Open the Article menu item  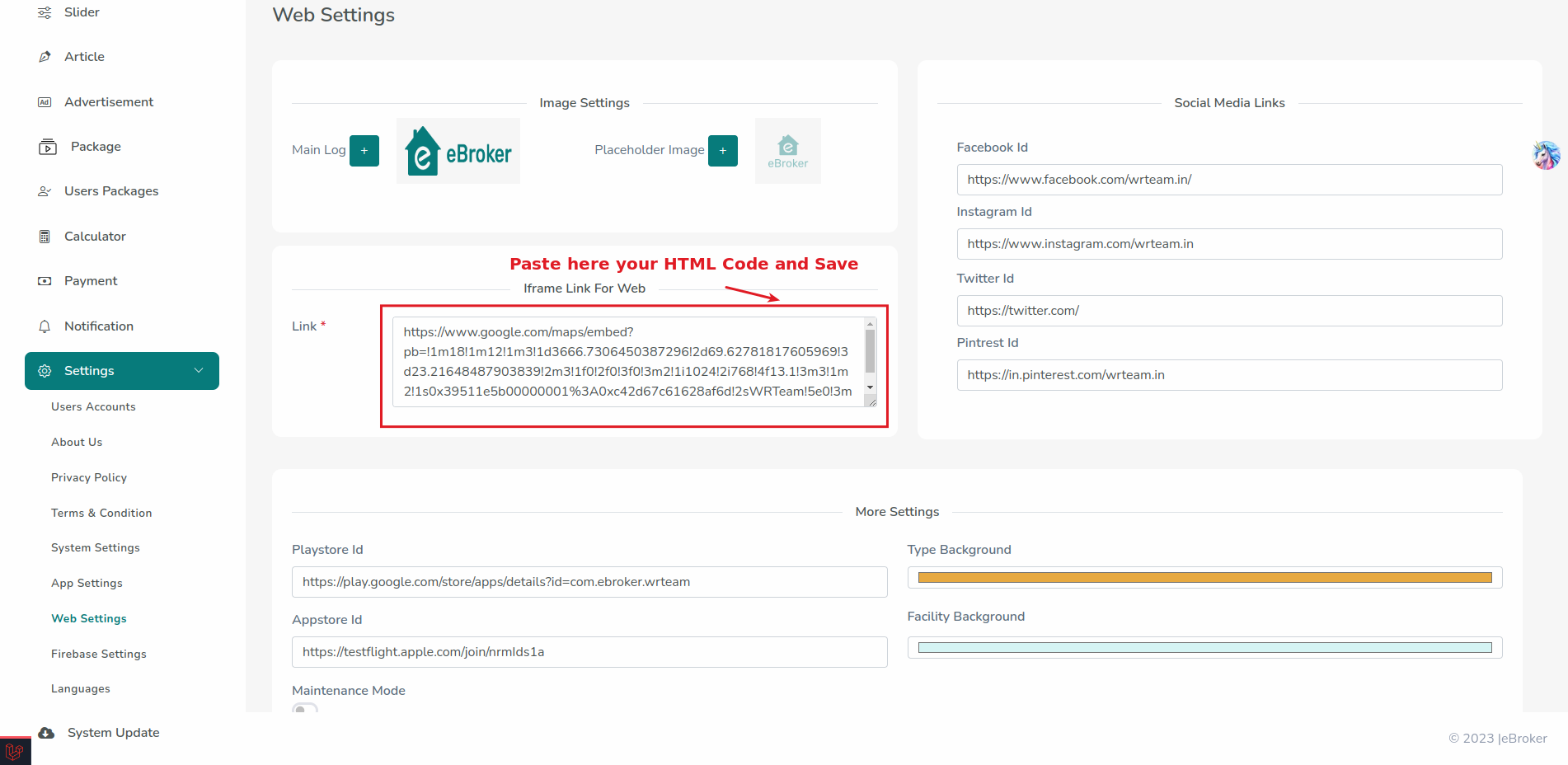tap(84, 57)
